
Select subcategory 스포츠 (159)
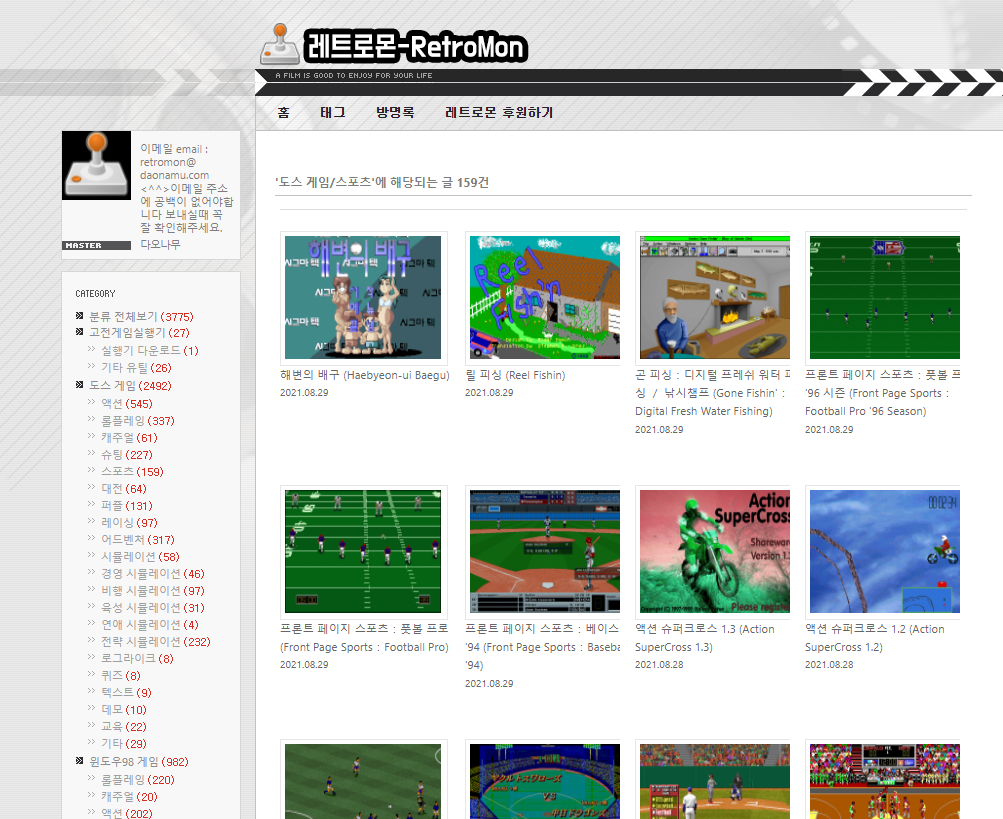tap(132, 472)
